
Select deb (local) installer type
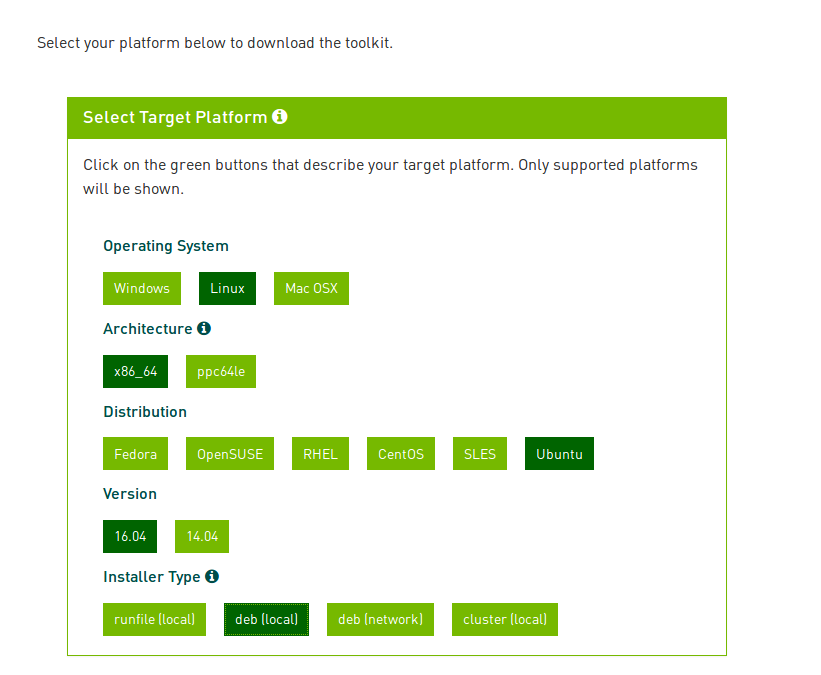[x=267, y=619]
